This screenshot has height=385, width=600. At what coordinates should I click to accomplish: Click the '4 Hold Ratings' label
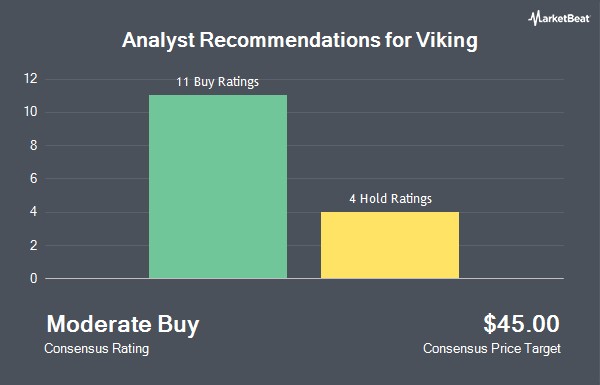[x=390, y=199]
